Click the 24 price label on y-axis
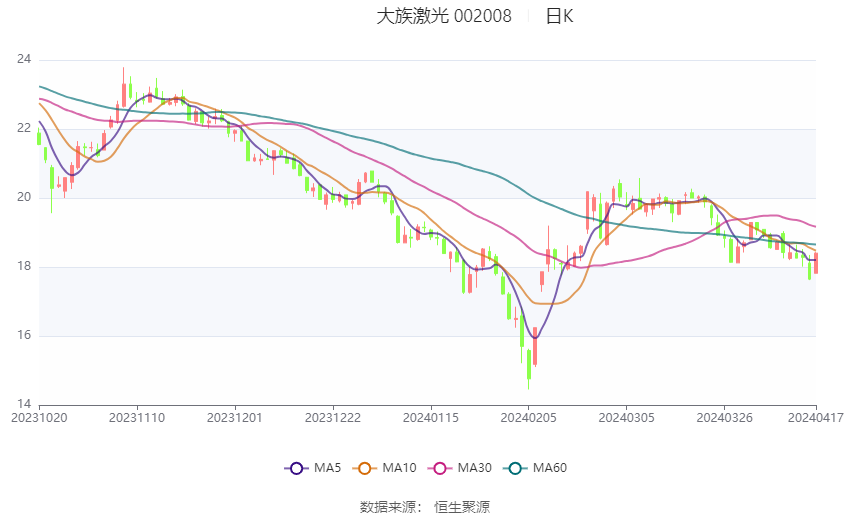The image size is (850, 517). pyautogui.click(x=24, y=60)
